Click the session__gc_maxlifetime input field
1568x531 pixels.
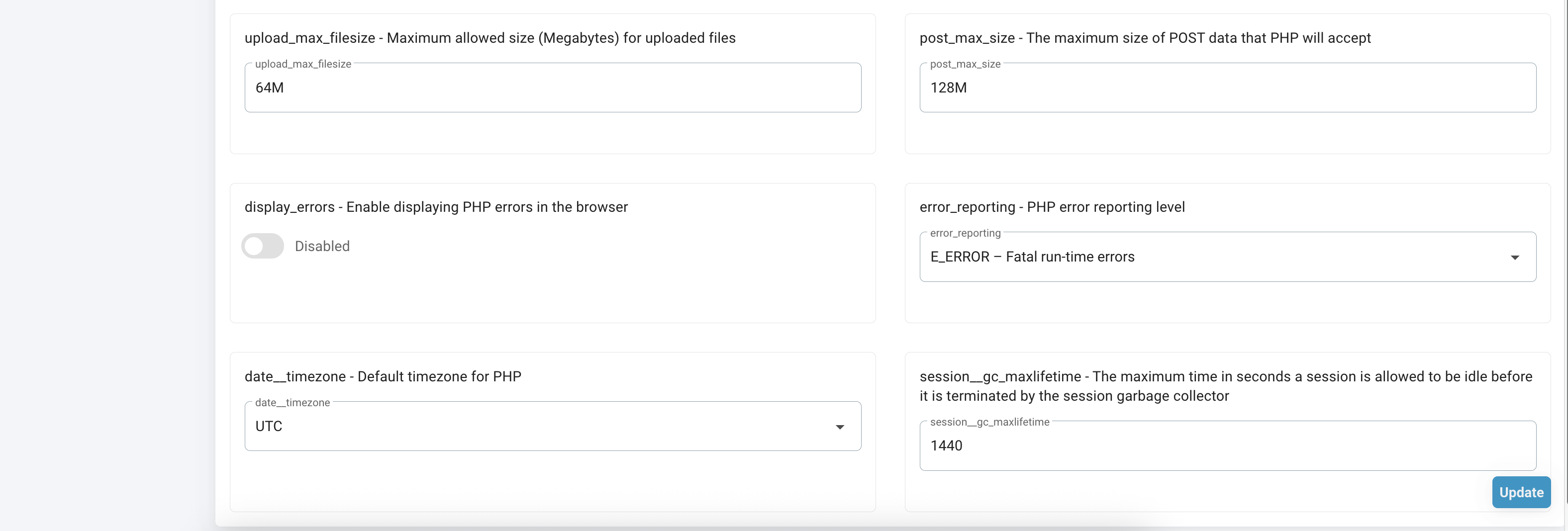coord(1228,446)
